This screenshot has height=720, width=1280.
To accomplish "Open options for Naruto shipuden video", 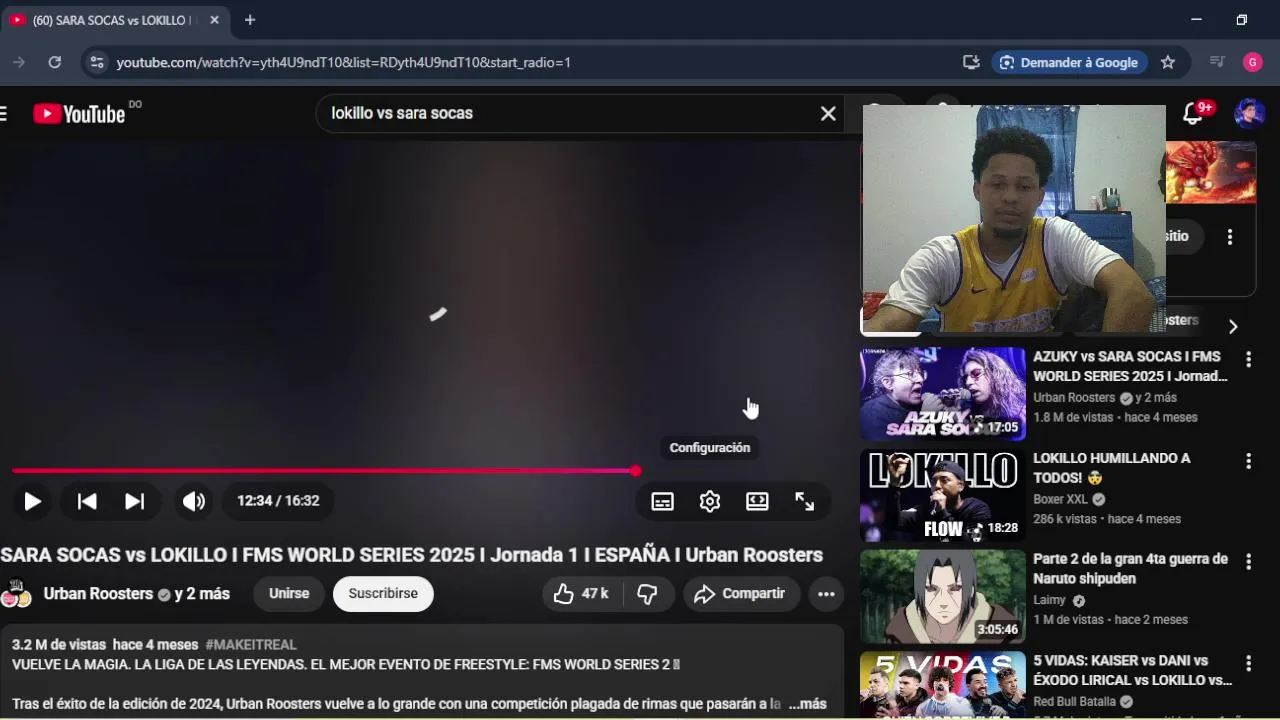I will [1248, 562].
